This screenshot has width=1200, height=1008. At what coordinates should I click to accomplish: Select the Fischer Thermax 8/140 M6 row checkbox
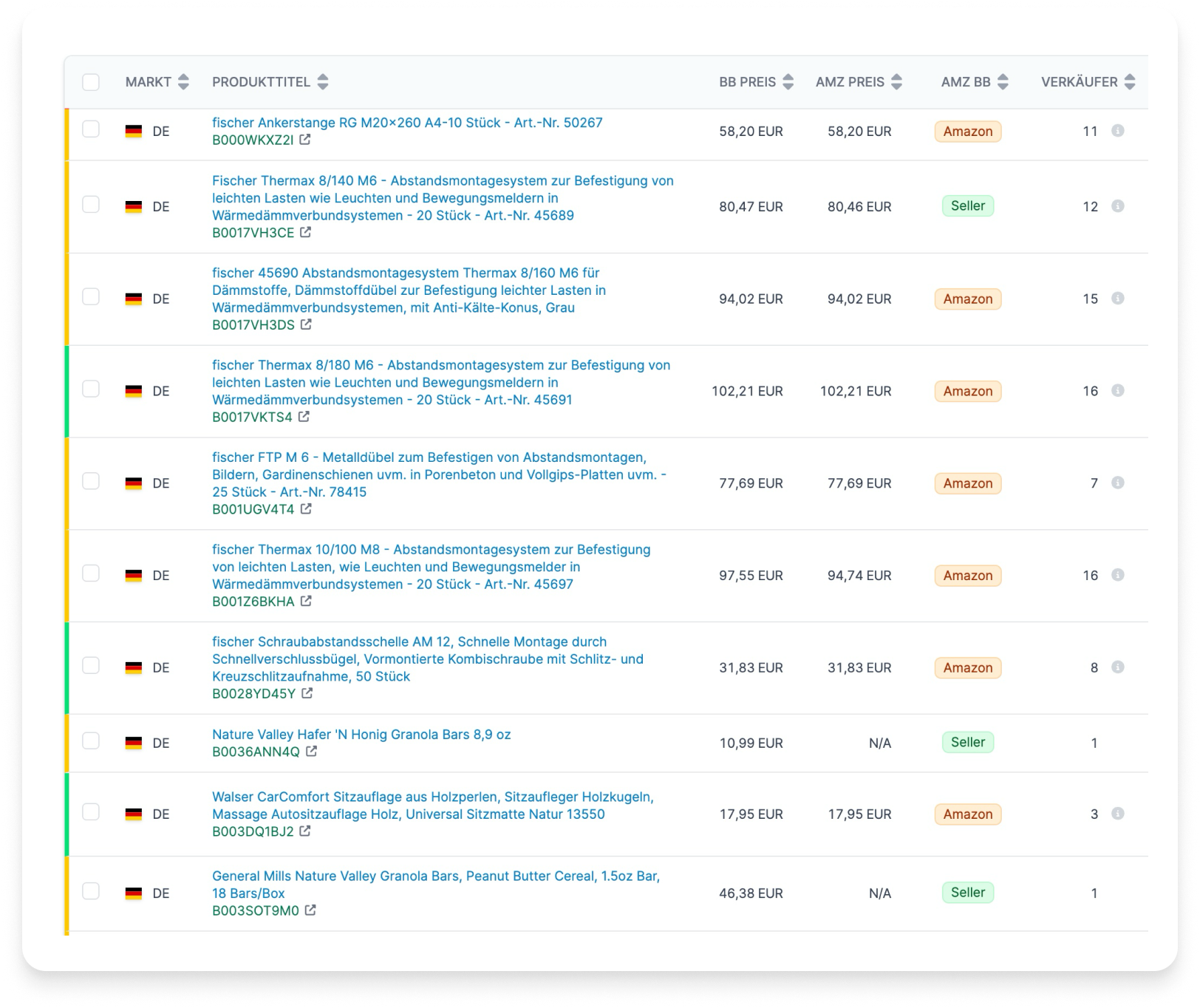coord(91,205)
